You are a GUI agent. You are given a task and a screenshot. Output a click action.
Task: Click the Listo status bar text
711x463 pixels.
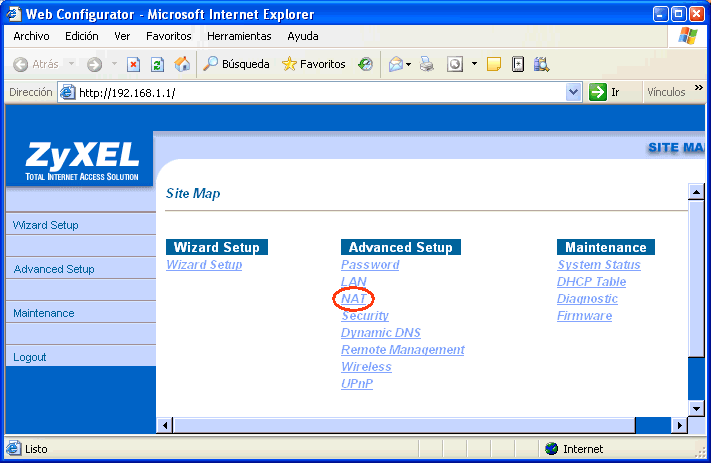coord(36,449)
